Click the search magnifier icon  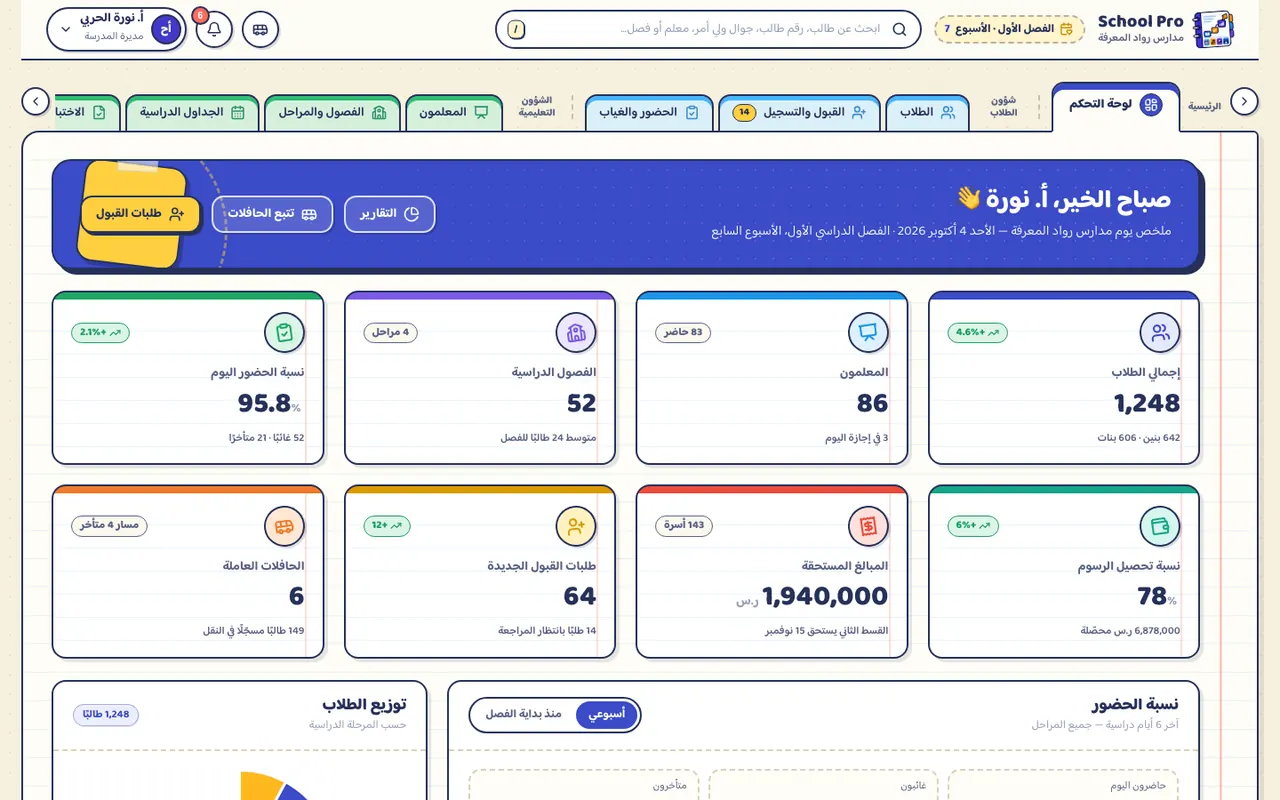click(x=899, y=29)
